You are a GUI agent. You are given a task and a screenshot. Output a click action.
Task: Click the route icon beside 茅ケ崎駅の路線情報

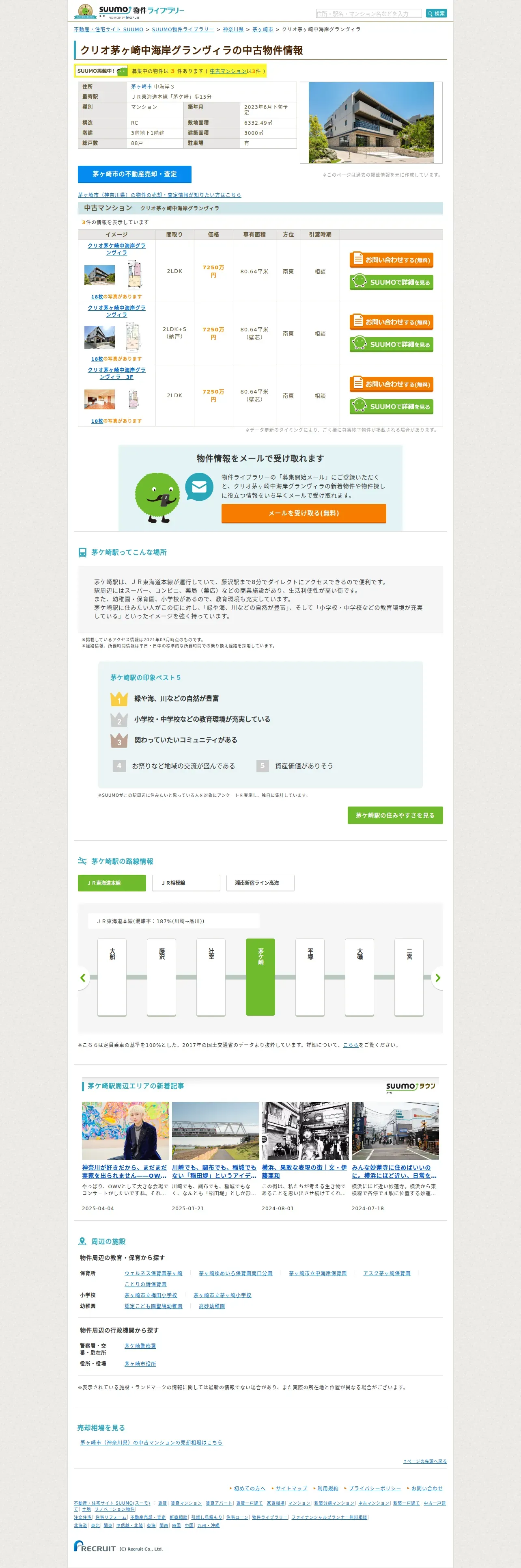[82, 861]
